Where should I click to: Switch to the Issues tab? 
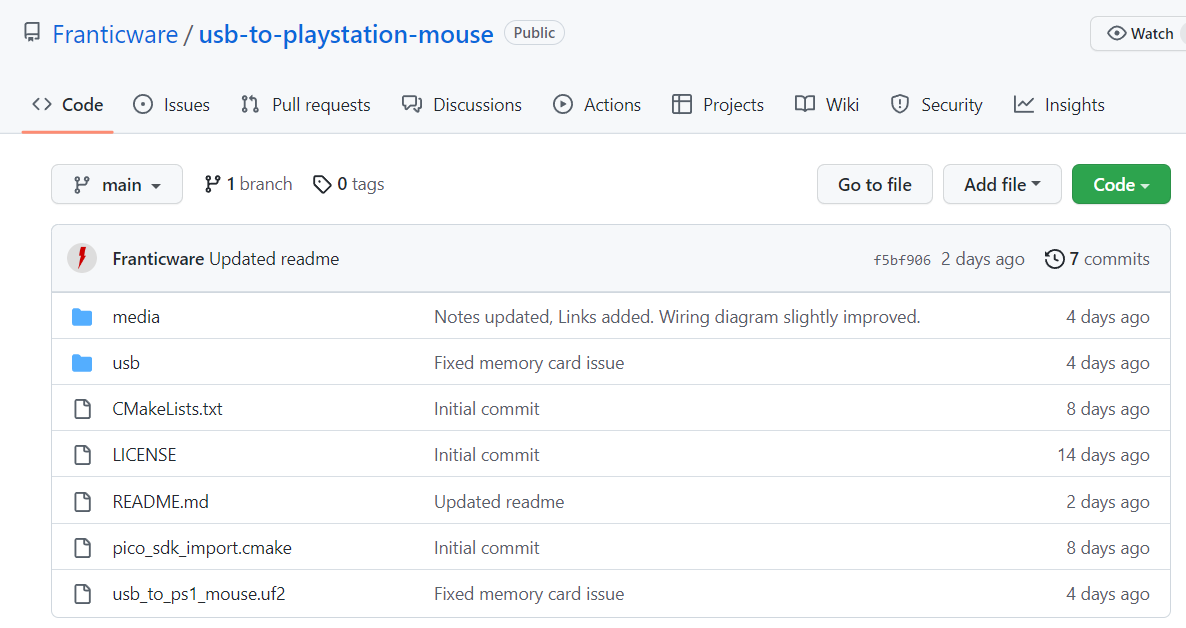click(172, 105)
